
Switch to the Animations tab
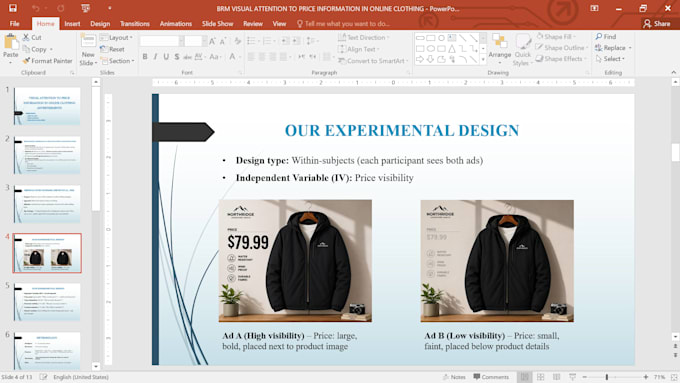click(x=176, y=23)
